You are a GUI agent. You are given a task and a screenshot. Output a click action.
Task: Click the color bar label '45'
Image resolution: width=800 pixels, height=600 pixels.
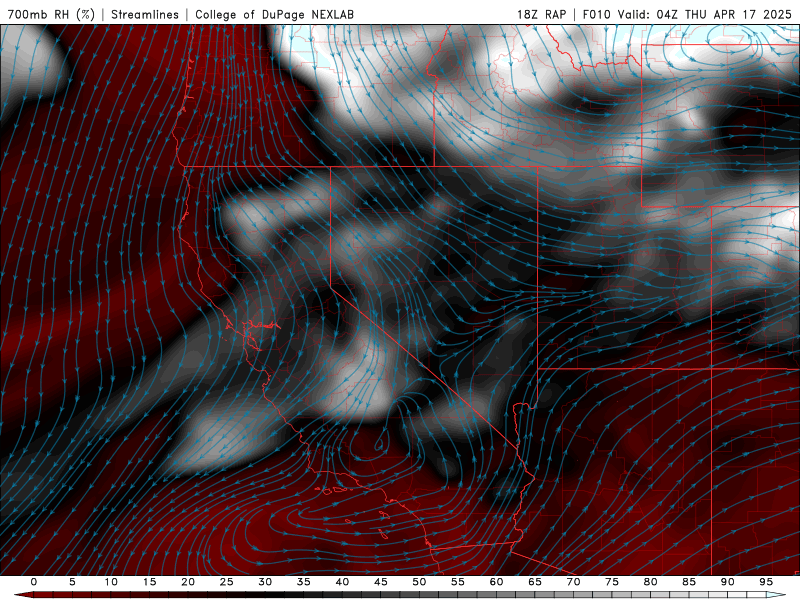pos(381,582)
